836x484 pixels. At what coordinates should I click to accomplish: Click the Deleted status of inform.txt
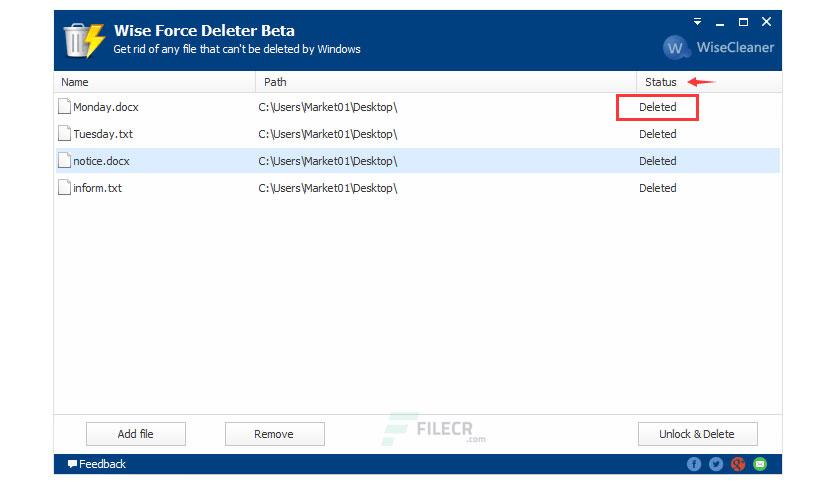coord(657,188)
